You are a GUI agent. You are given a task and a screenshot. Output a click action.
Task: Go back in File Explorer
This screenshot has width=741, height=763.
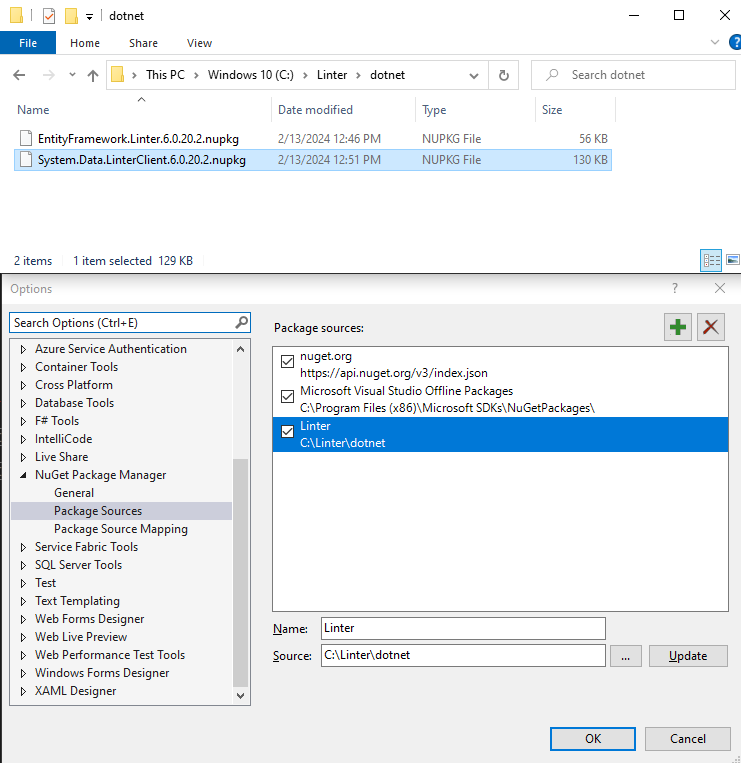click(x=19, y=75)
